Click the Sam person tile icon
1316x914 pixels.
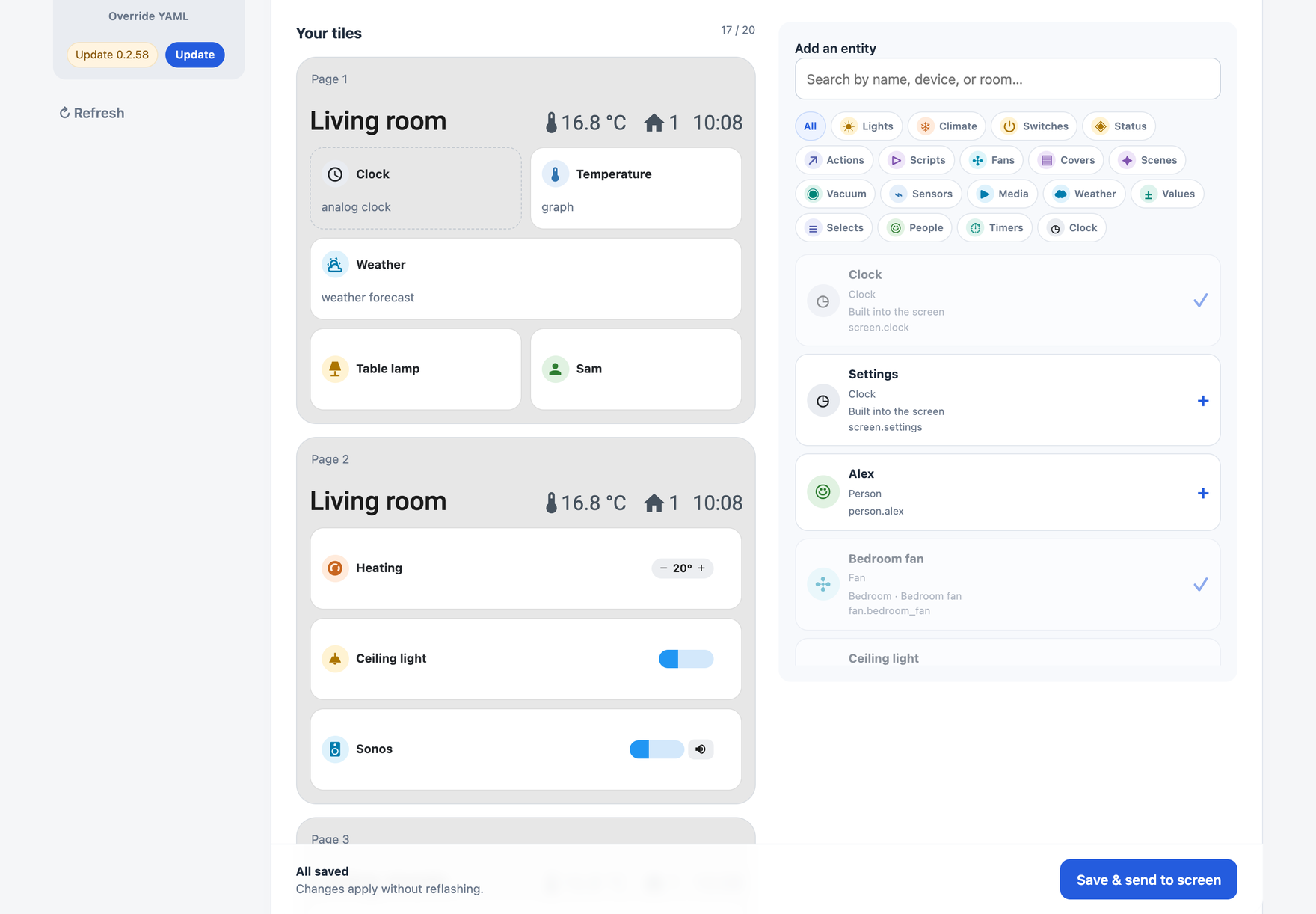(x=555, y=369)
